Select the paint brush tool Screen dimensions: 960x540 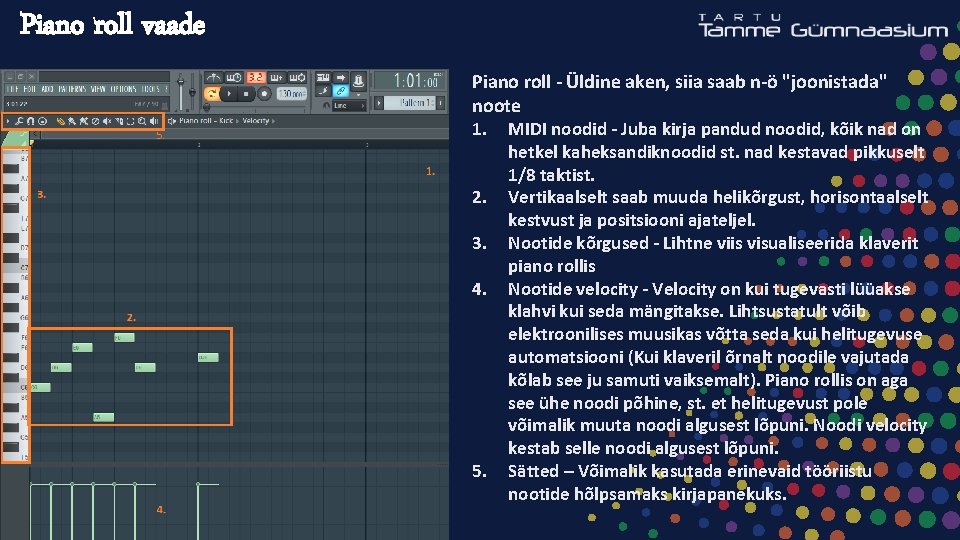72,121
